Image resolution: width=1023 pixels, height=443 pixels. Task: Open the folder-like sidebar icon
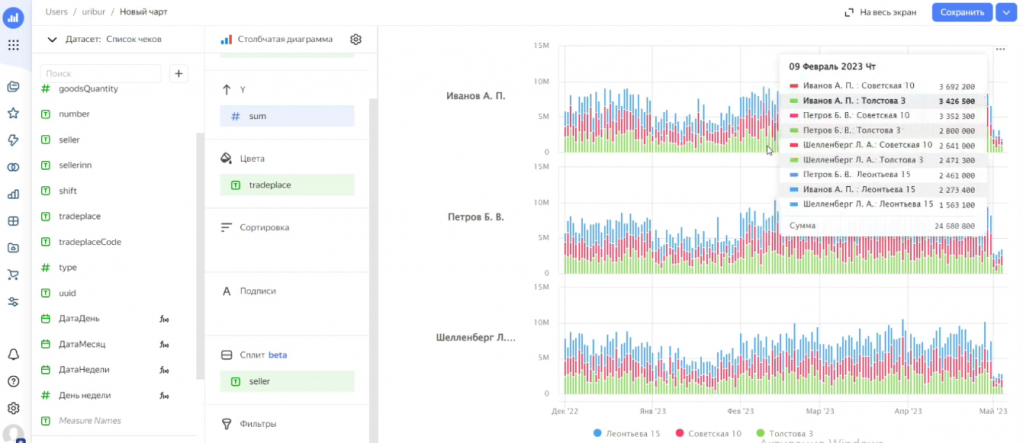[x=13, y=247]
